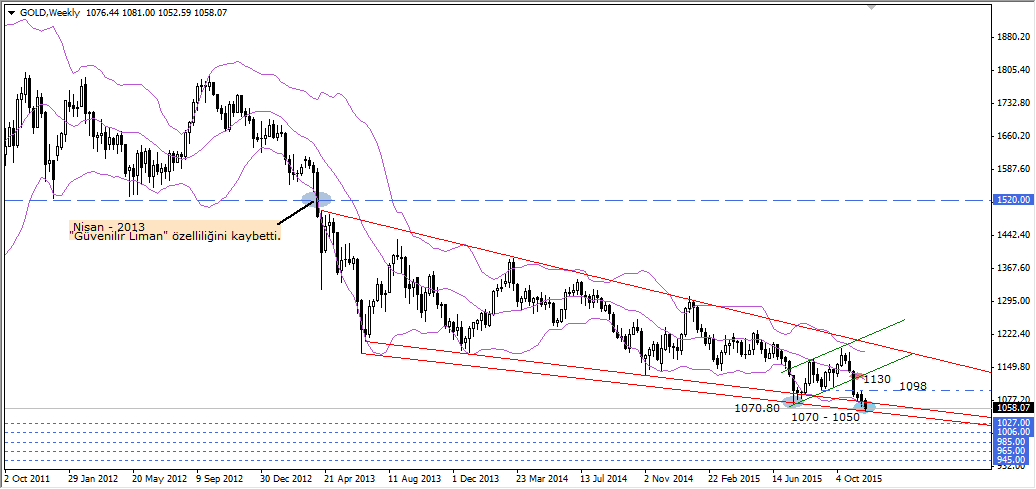The width and height of the screenshot is (1036, 489).
Task: Select the blue ellipse on the 1520 line
Action: coord(317,200)
